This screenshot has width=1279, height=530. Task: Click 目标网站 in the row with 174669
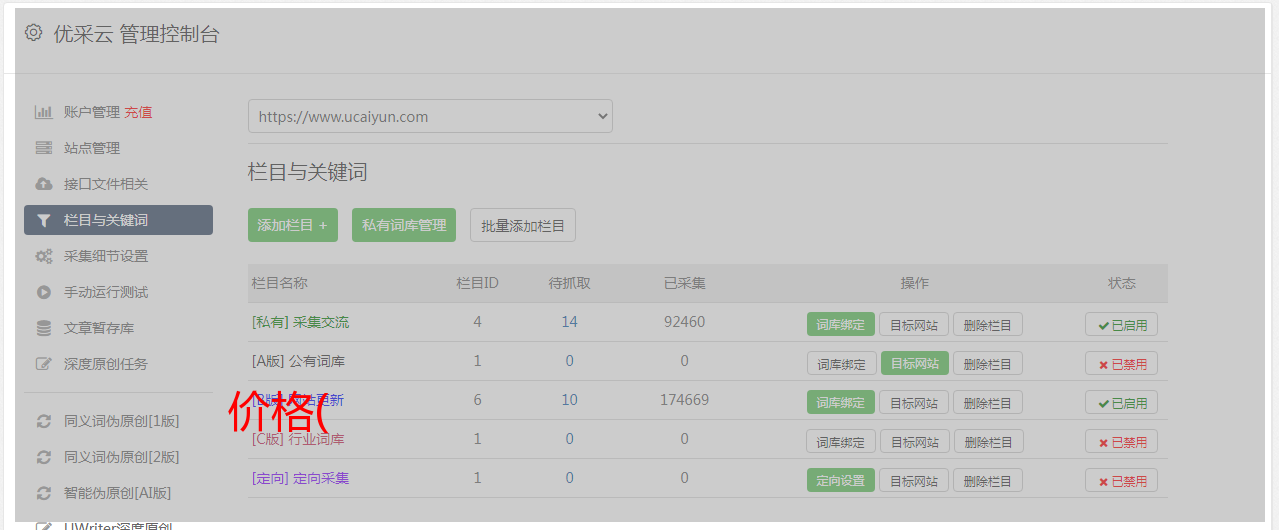[914, 402]
